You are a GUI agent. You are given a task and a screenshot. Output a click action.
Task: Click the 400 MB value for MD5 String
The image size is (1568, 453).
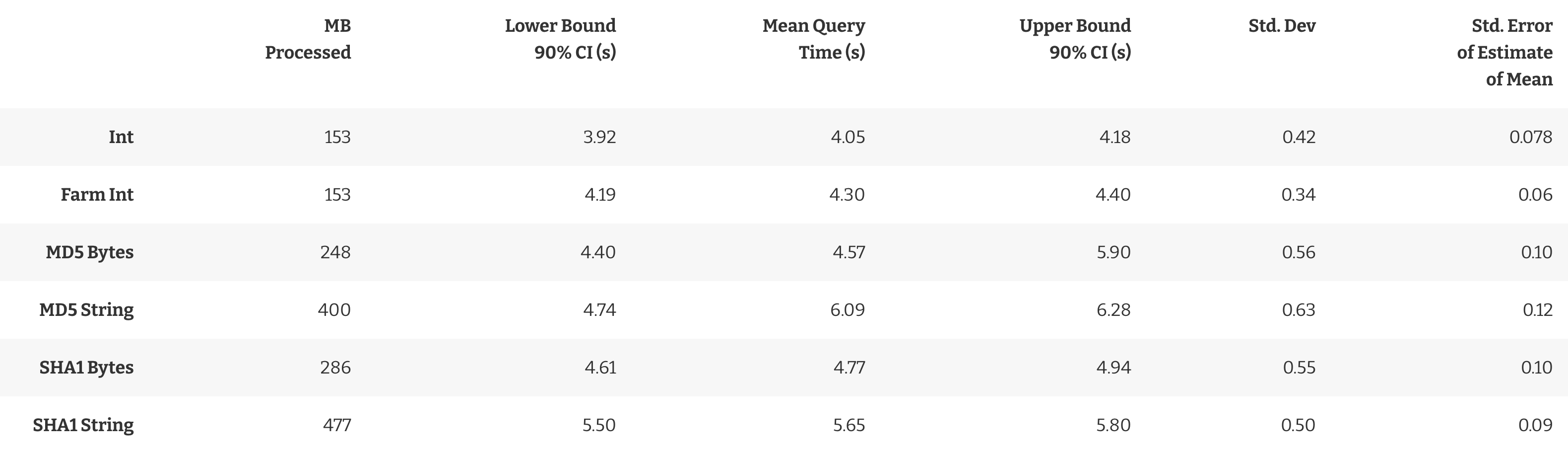pyautogui.click(x=334, y=310)
